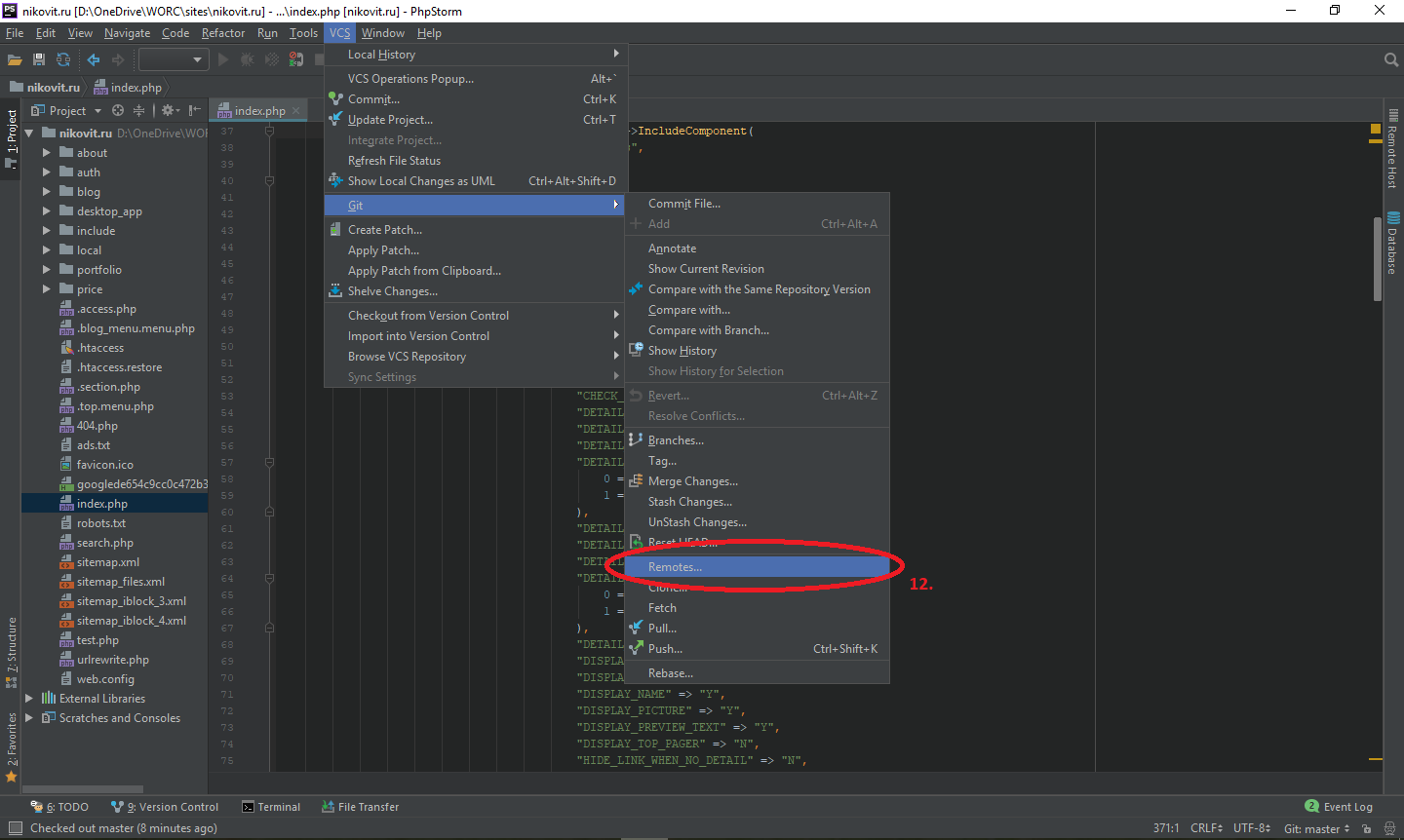Select the .htaccess file in tree

99,348
